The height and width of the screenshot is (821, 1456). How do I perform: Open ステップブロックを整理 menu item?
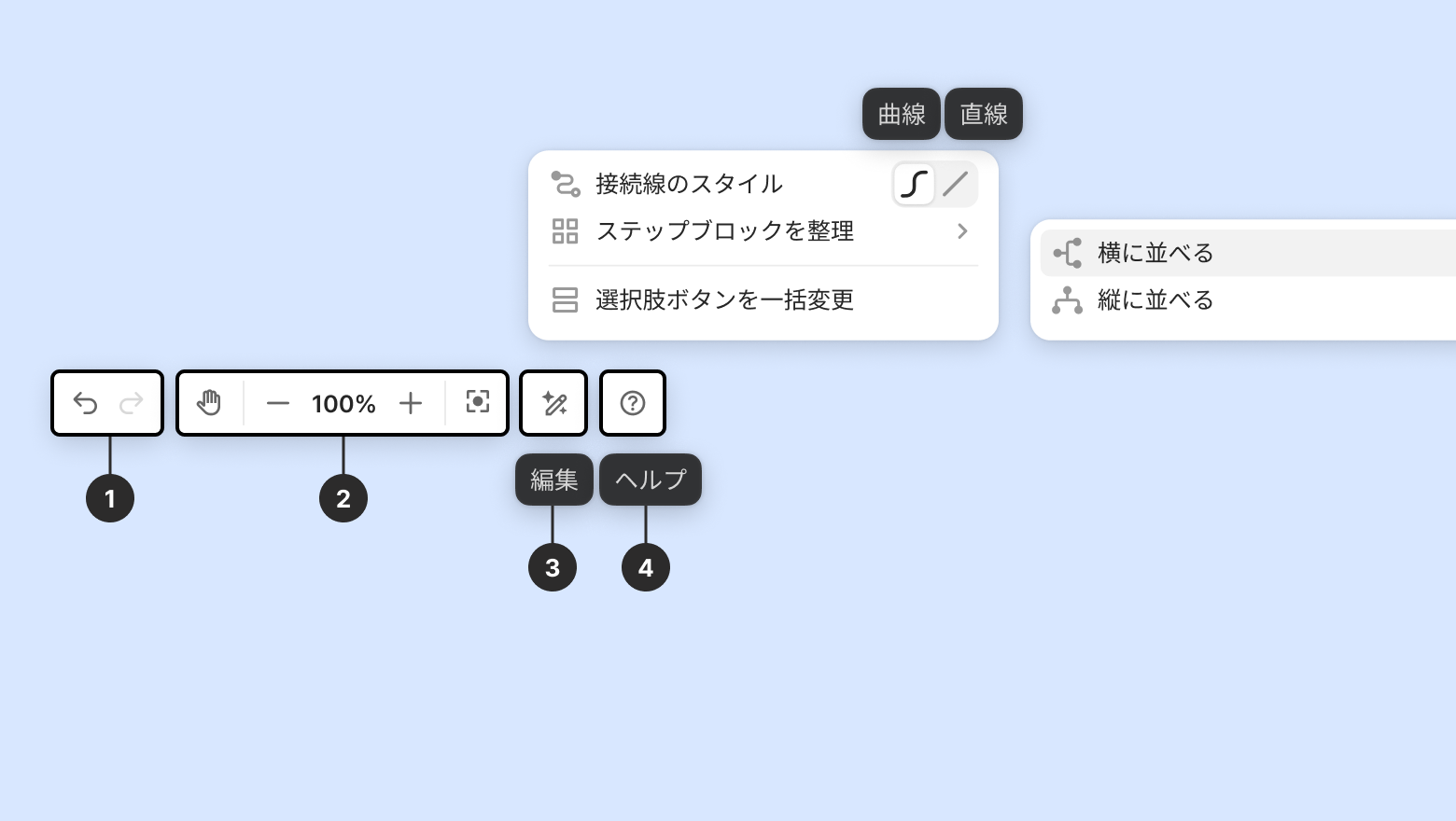click(x=724, y=230)
